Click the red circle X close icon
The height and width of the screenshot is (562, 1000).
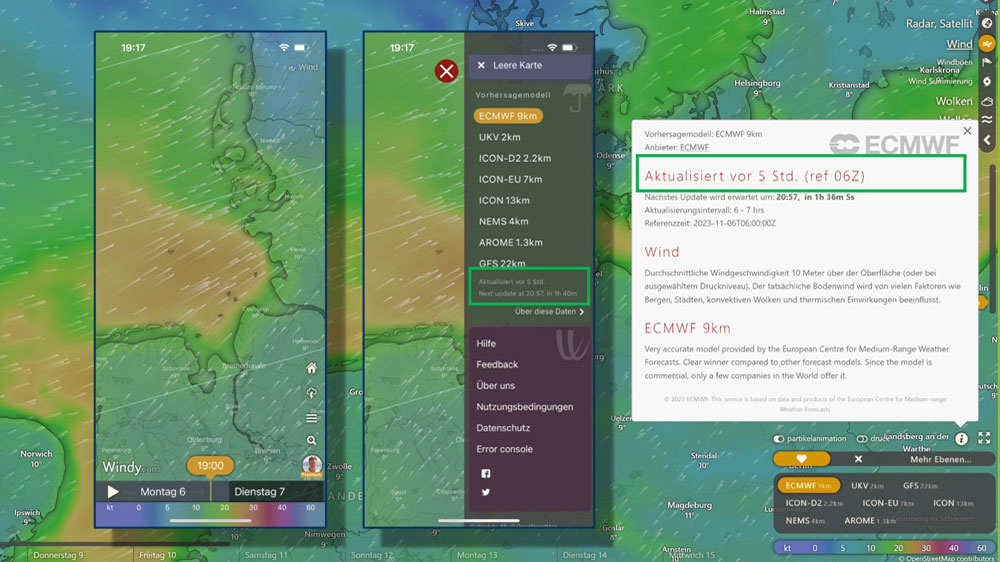coord(446,71)
